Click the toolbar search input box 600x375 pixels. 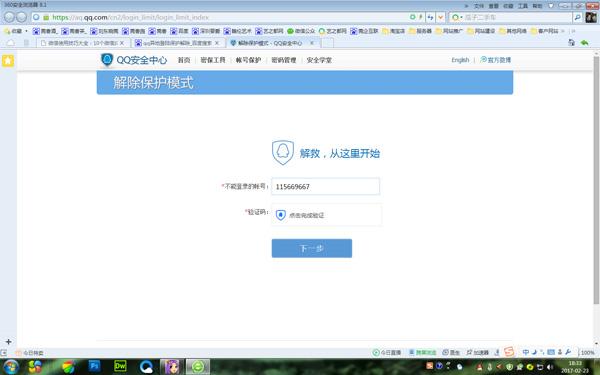click(518, 17)
